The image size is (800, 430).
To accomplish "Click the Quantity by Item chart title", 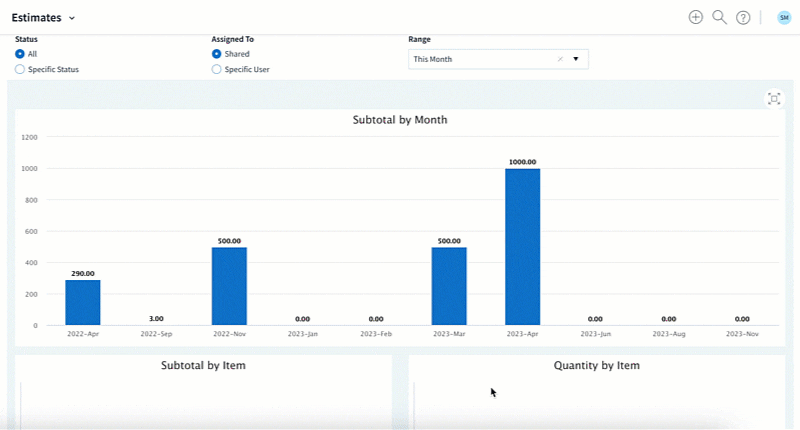I will pyautogui.click(x=596, y=366).
